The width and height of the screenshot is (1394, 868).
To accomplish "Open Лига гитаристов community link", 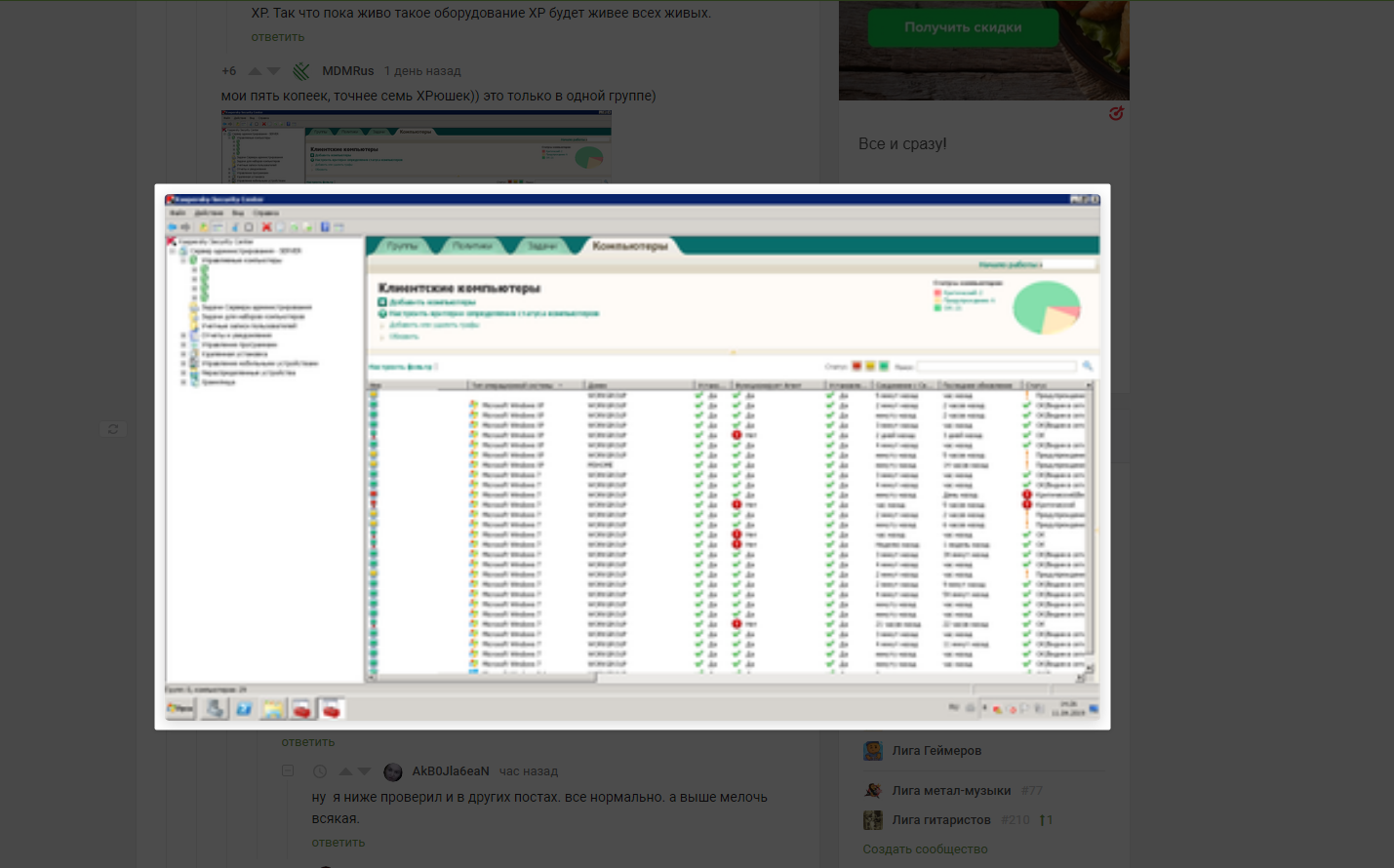I will 941,820.
